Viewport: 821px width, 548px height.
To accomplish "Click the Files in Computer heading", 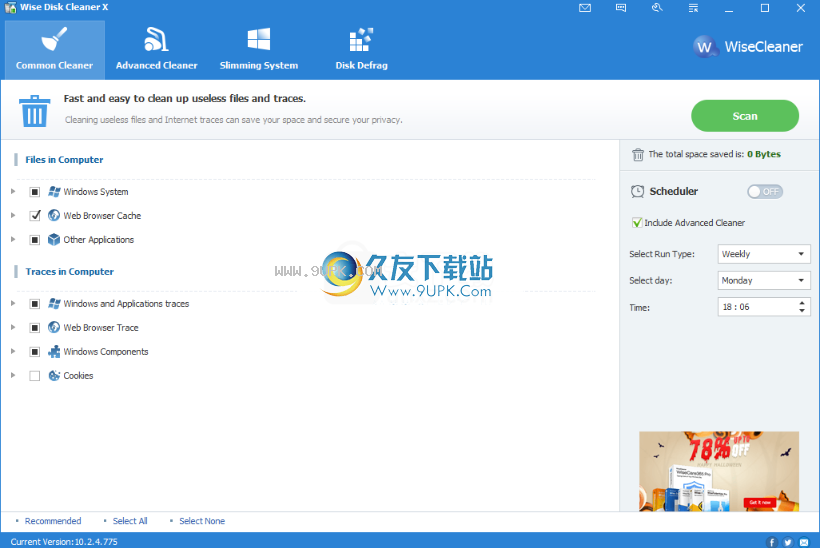I will click(x=64, y=160).
